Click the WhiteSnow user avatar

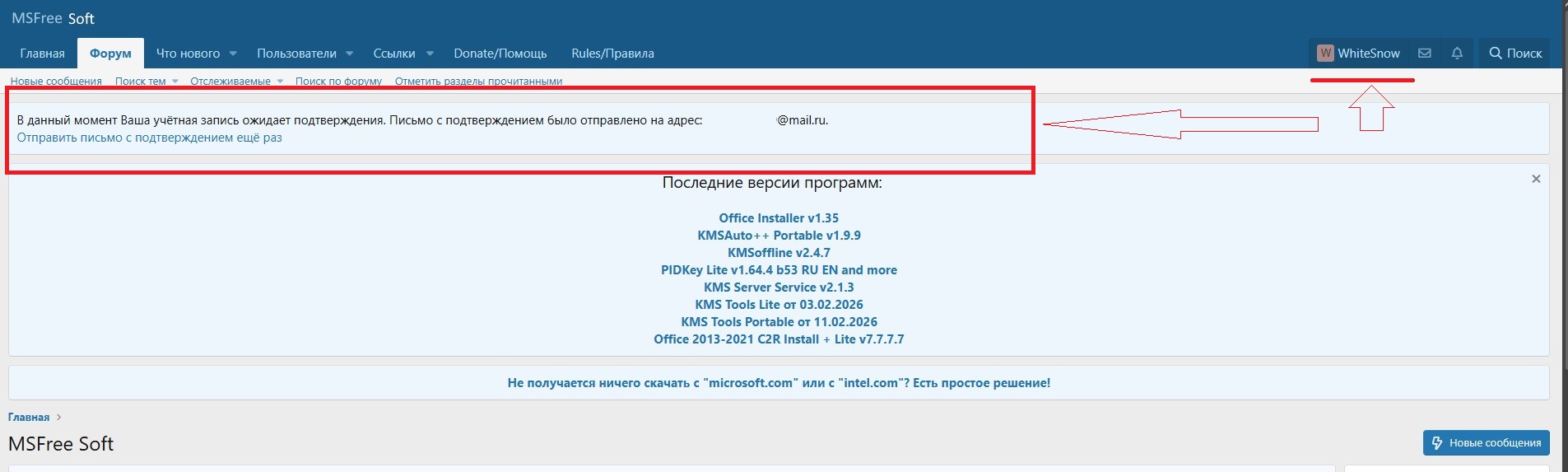tap(1325, 54)
